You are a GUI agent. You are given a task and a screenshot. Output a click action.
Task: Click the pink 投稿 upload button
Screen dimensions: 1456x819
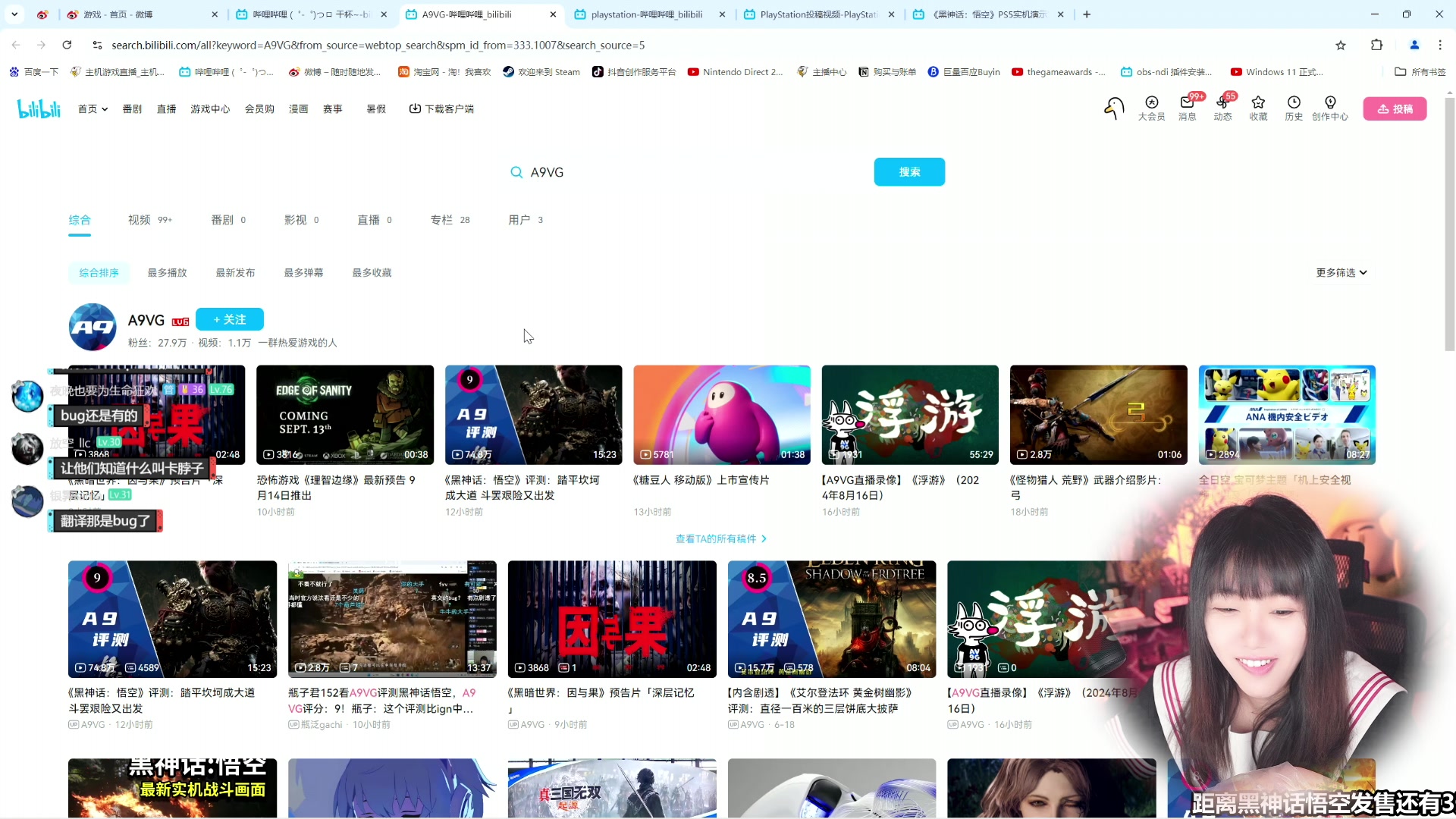[x=1394, y=108]
